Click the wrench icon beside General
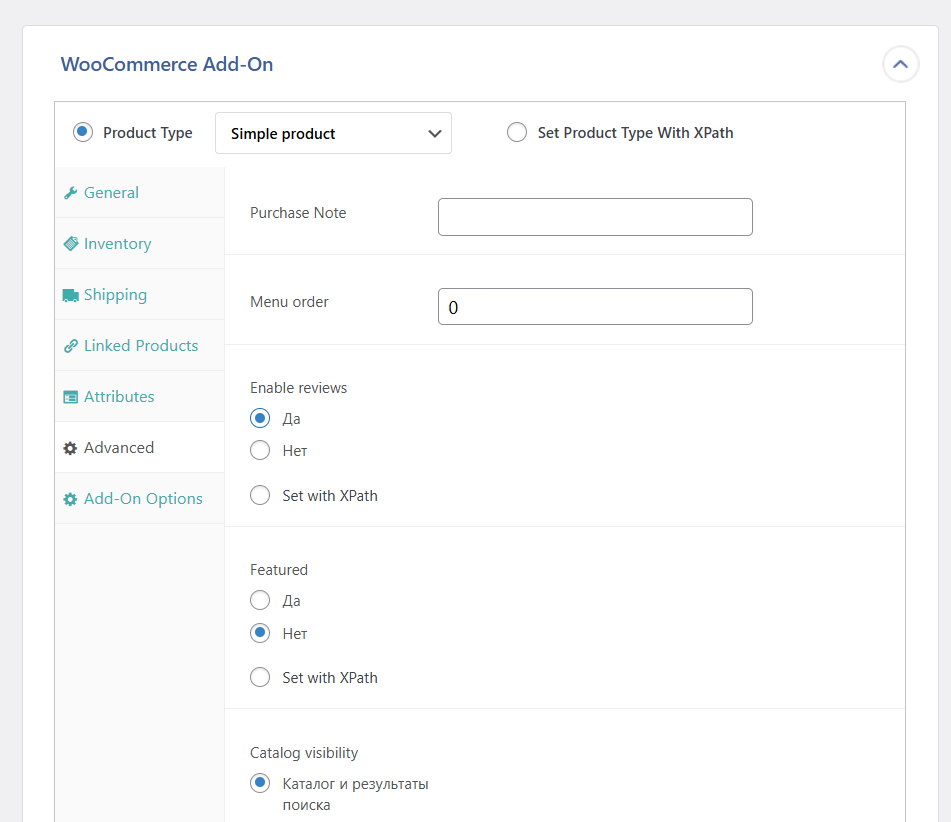The image size is (951, 822). tap(70, 193)
